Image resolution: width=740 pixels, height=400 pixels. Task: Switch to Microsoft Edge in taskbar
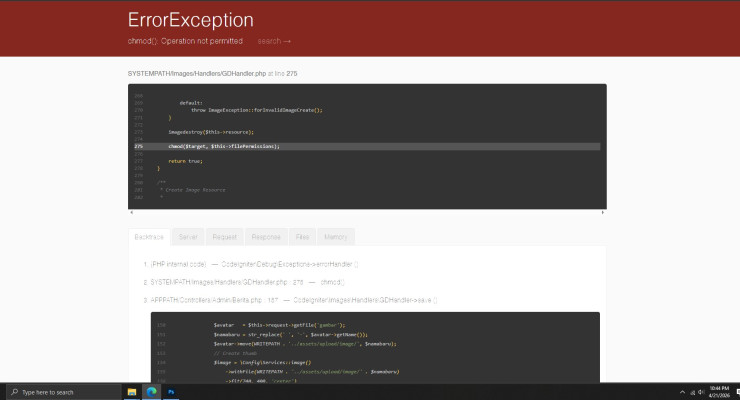point(152,392)
